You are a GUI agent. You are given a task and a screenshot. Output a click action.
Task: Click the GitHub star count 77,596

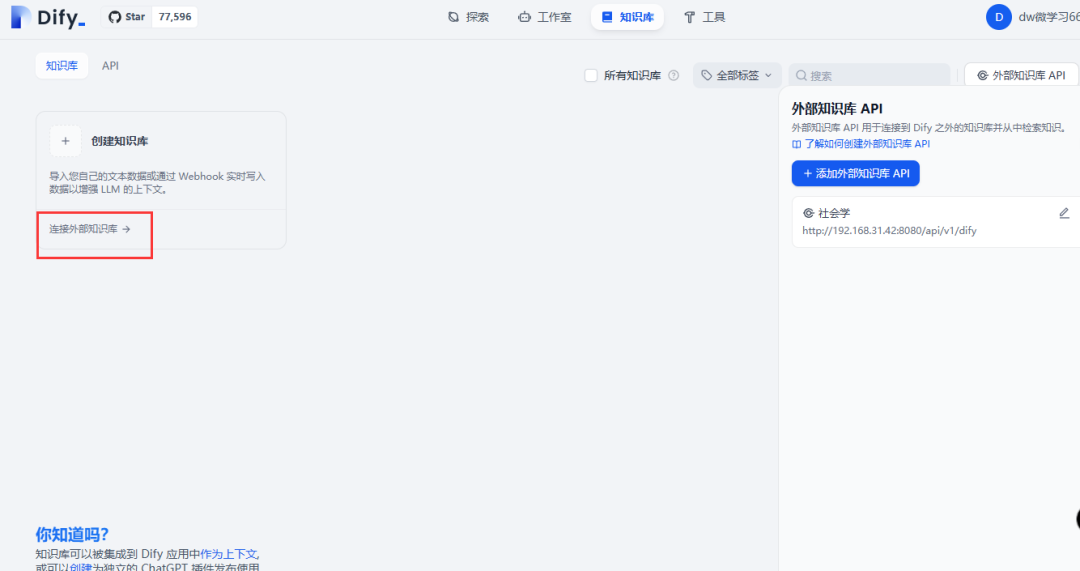(x=175, y=17)
